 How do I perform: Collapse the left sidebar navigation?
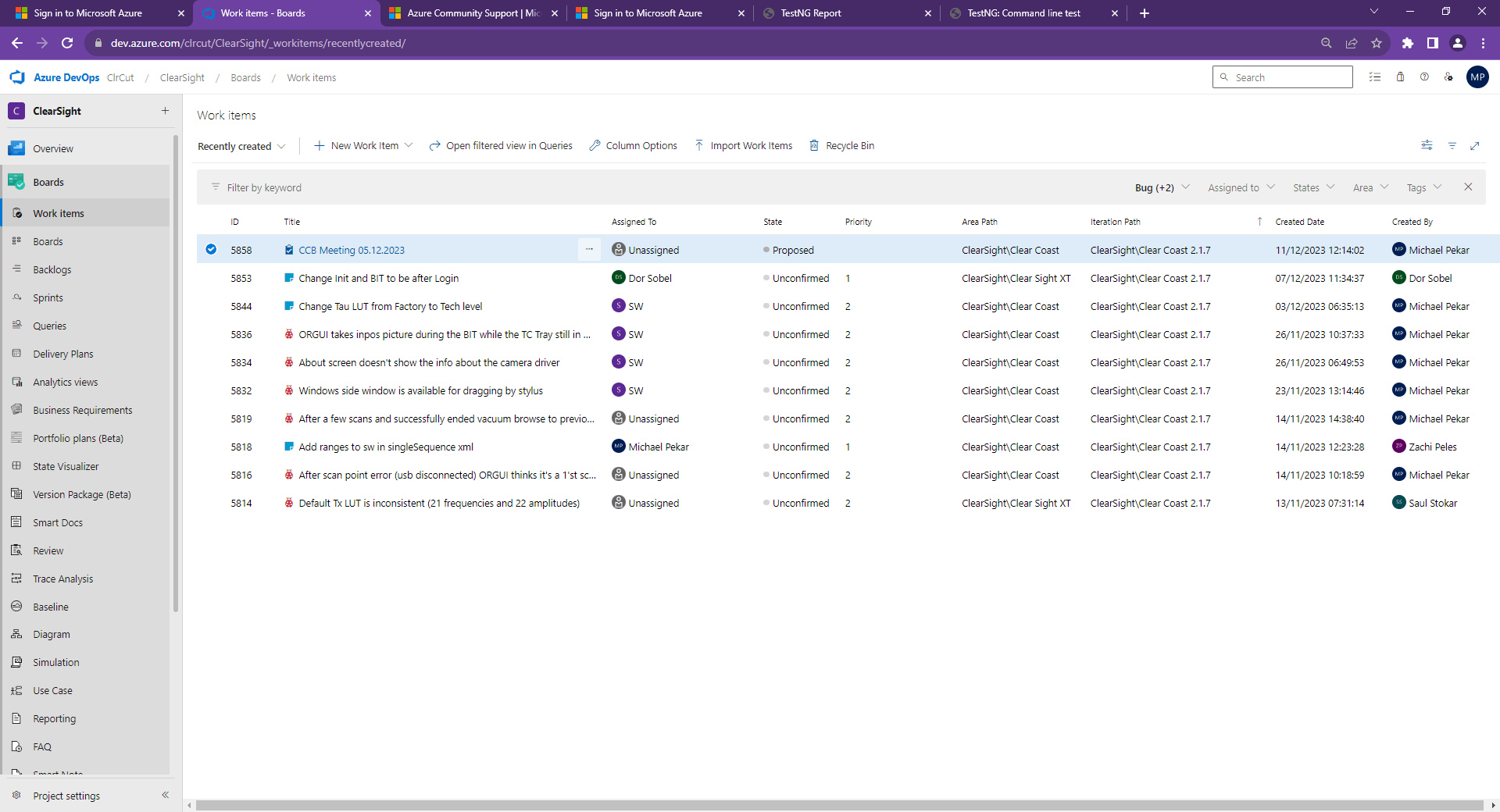[165, 795]
